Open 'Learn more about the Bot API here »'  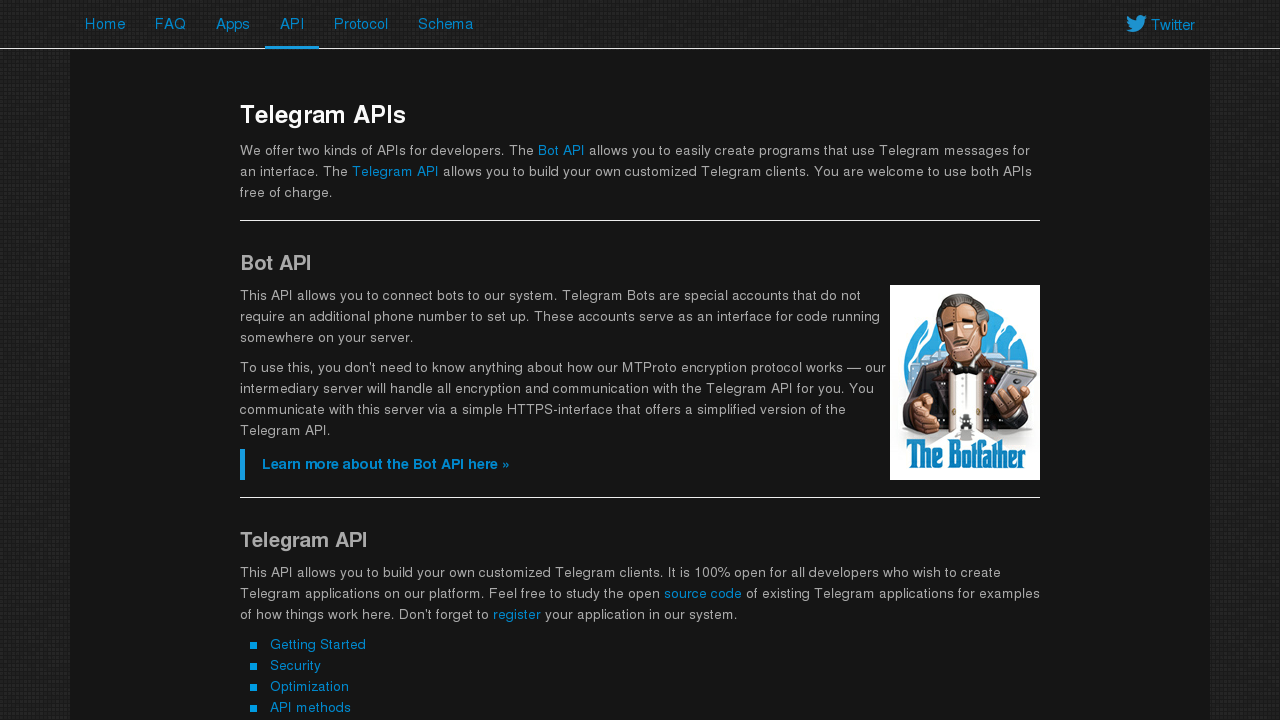tap(385, 465)
